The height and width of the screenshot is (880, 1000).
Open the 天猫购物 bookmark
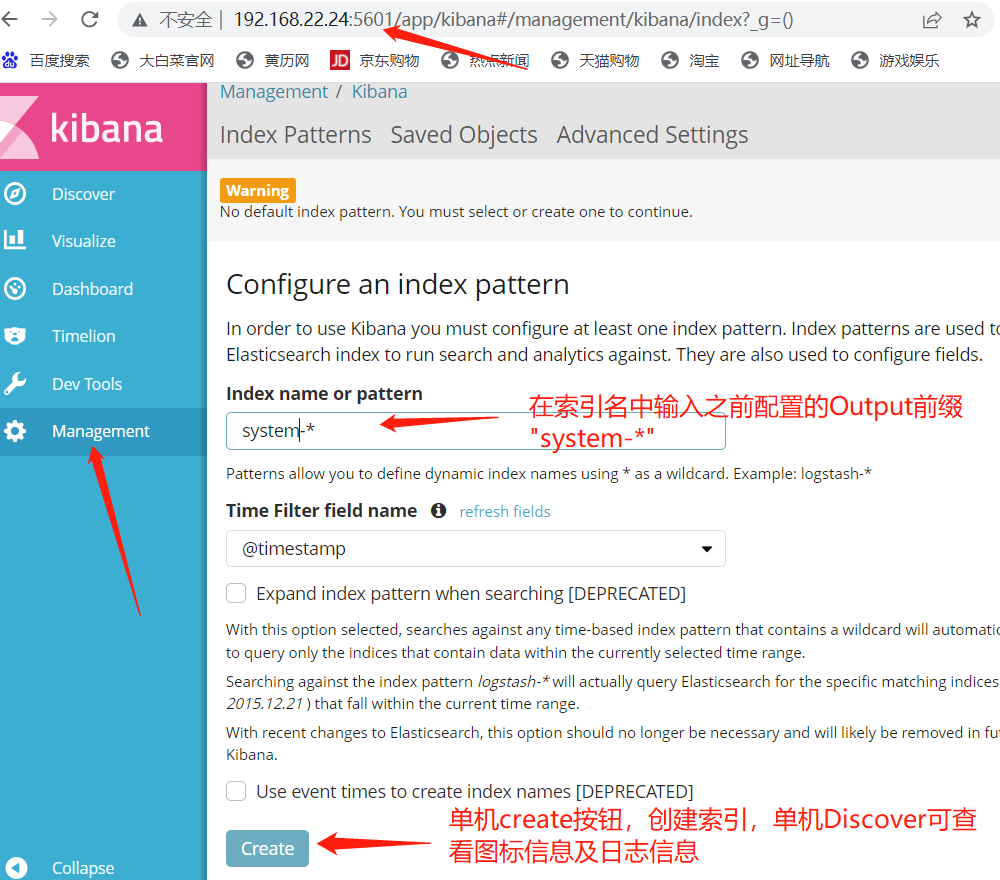click(595, 61)
